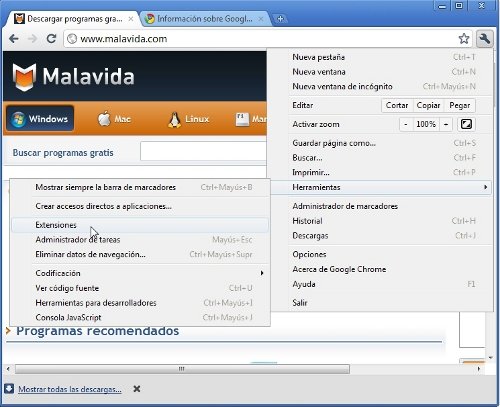Open Administrador de tareas

pos(140,240)
